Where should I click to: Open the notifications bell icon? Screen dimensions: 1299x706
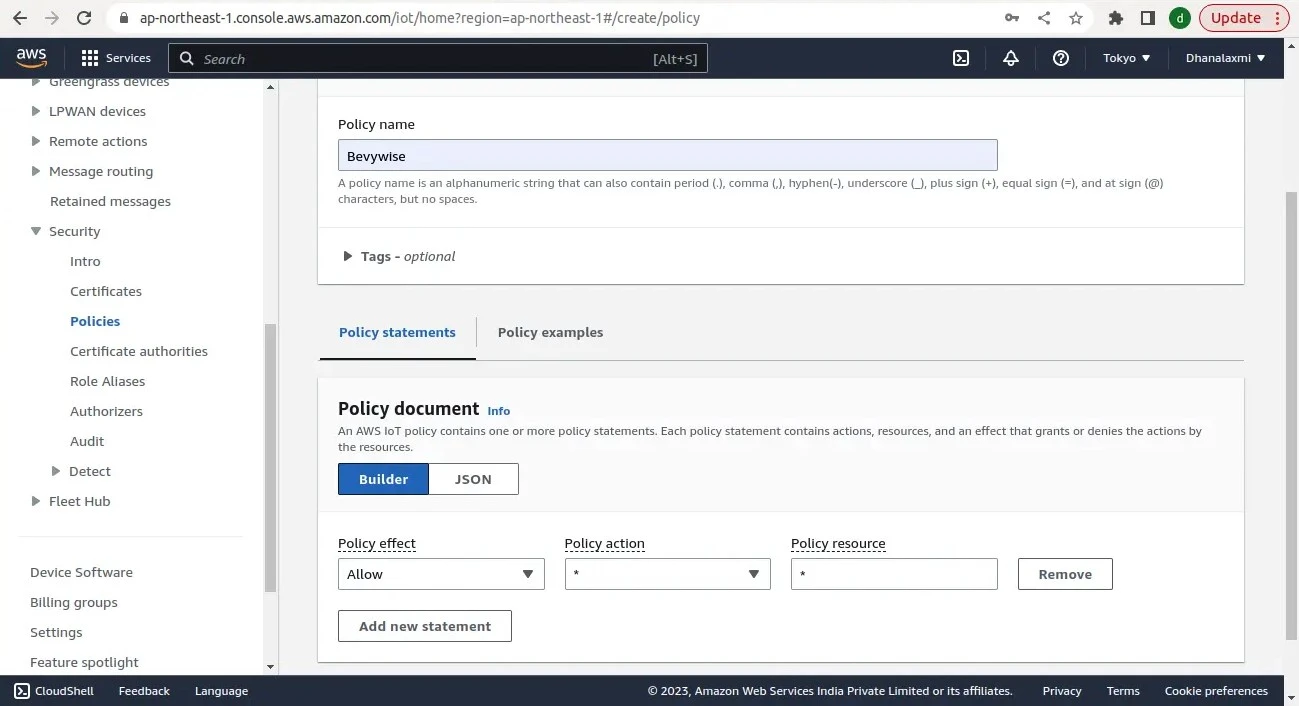[1011, 58]
